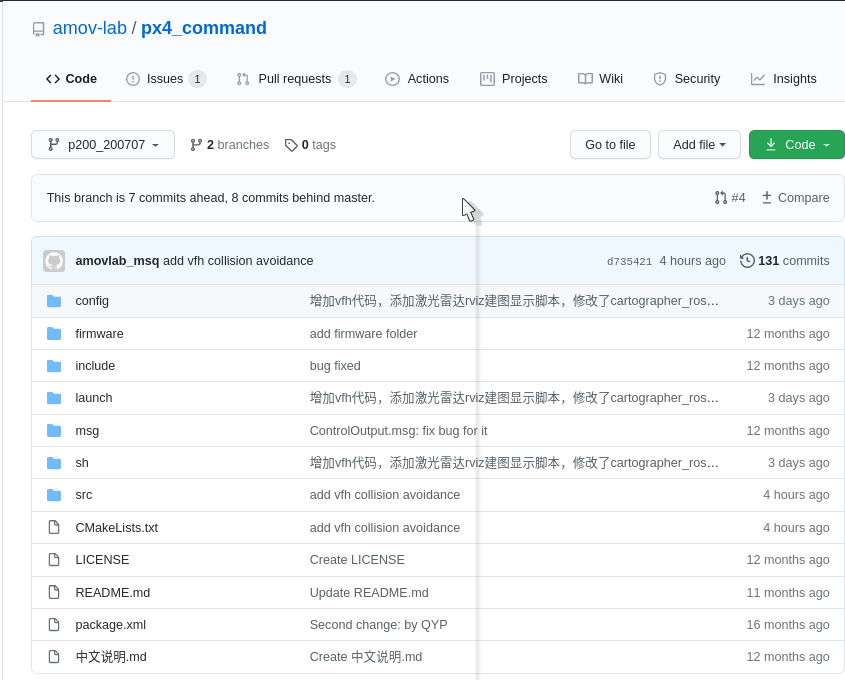
Task: Click the folder icon for launch
Action: [54, 398]
